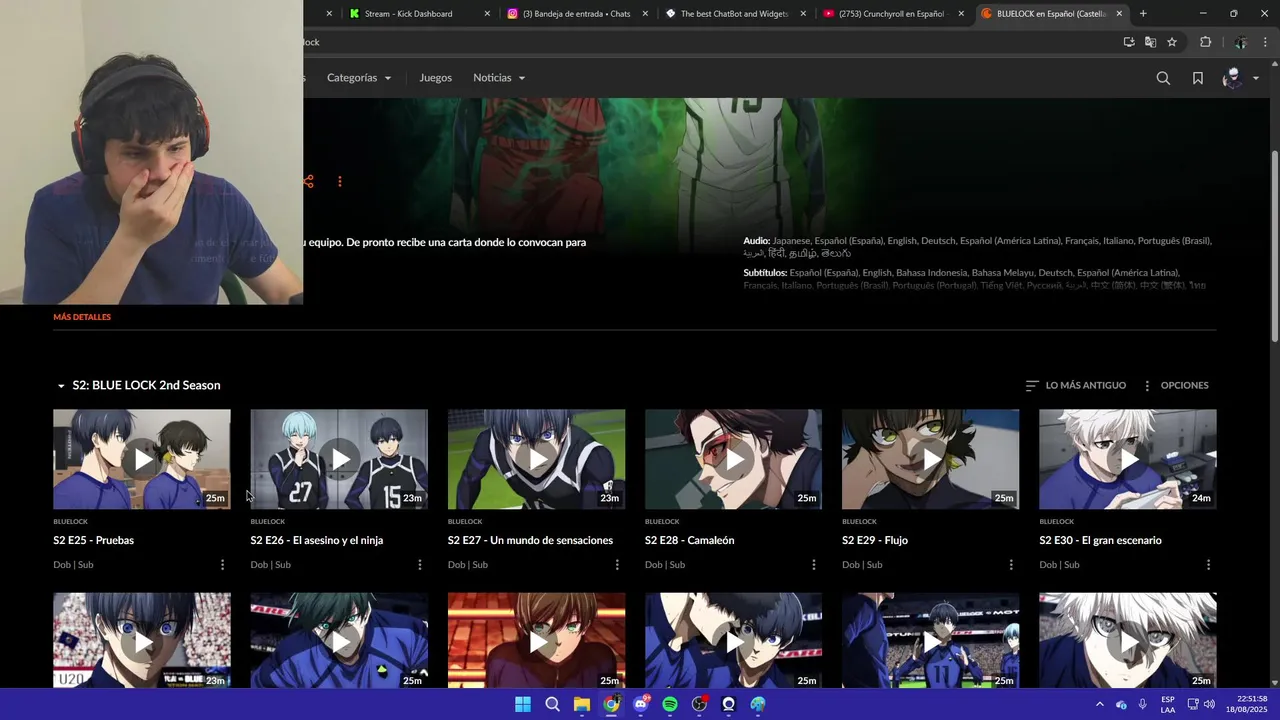
Task: Open OBS Studio from the taskbar
Action: [699, 704]
